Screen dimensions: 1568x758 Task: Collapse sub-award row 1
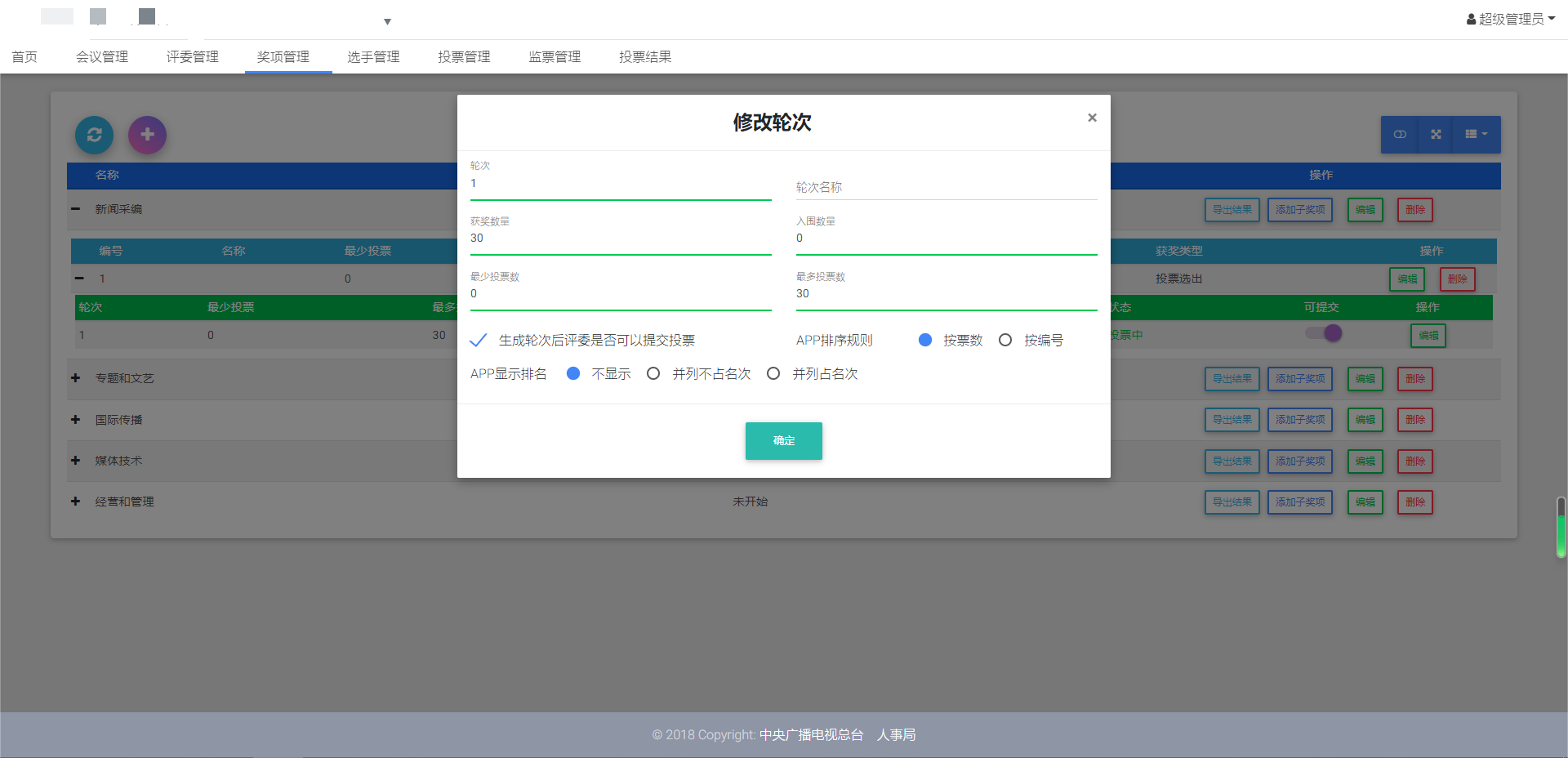(79, 279)
